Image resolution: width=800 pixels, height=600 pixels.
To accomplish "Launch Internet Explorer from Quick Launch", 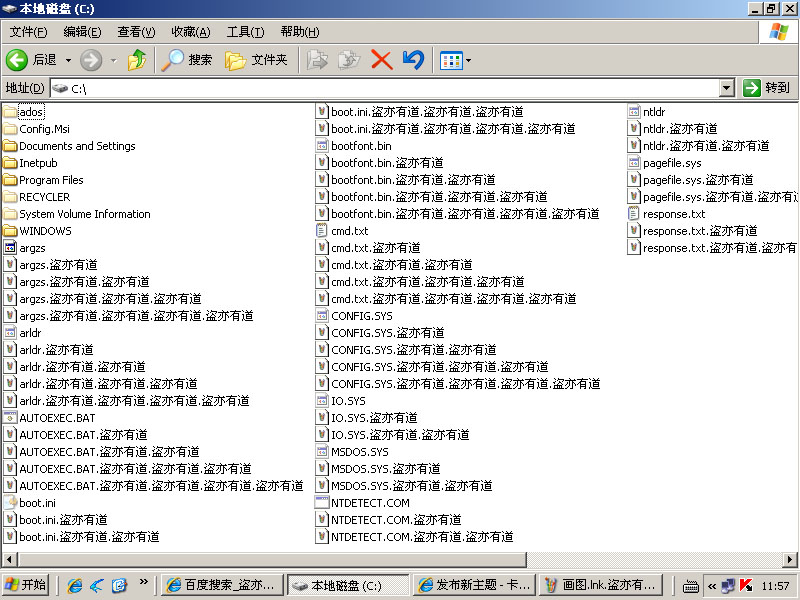I will pyautogui.click(x=74, y=585).
